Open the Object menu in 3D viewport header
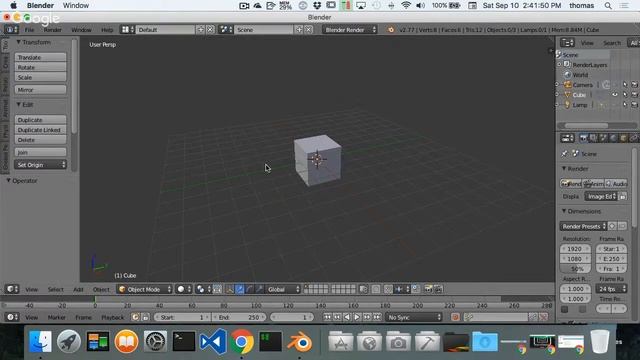The height and width of the screenshot is (360, 640). click(x=101, y=289)
